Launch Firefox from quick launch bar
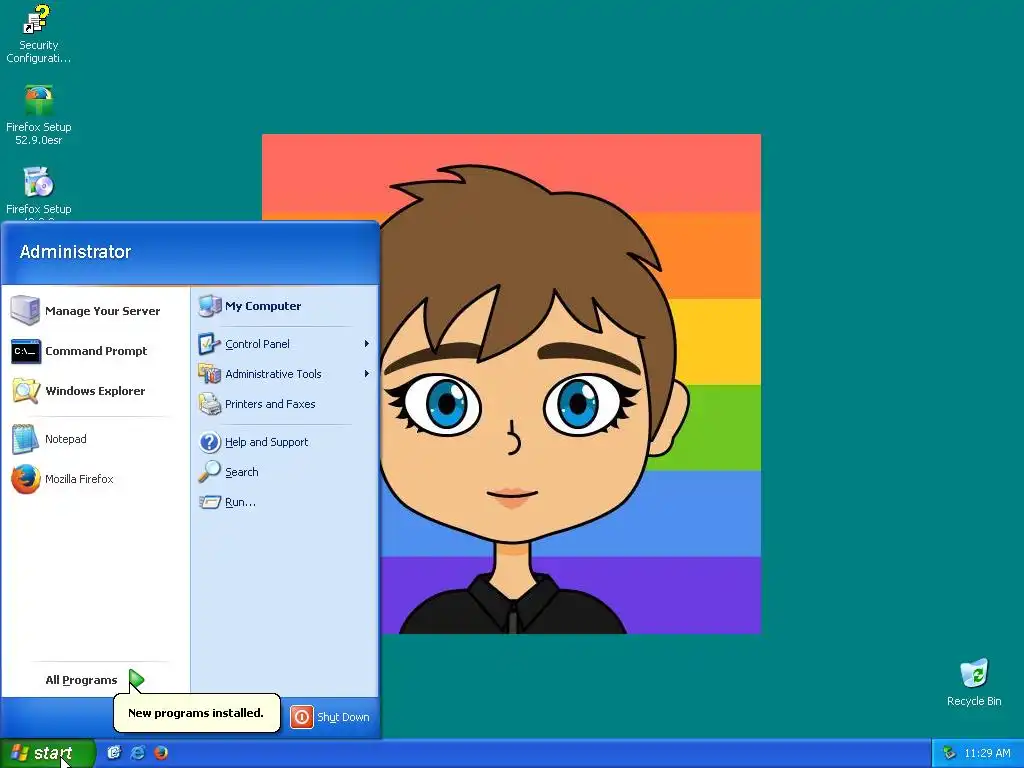1024x768 pixels. (x=161, y=752)
